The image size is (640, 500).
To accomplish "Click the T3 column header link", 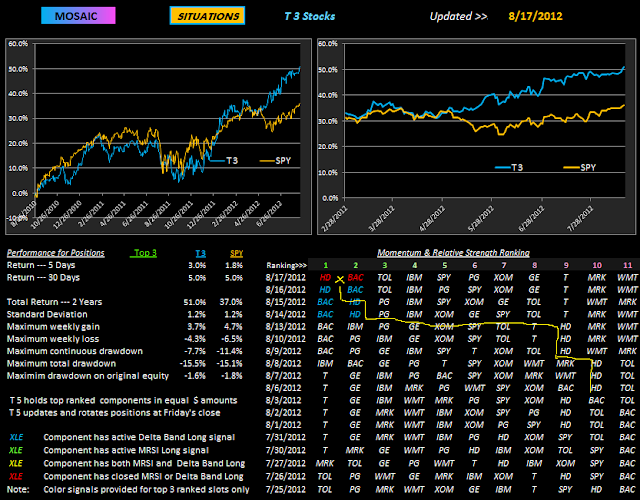I will pos(200,253).
